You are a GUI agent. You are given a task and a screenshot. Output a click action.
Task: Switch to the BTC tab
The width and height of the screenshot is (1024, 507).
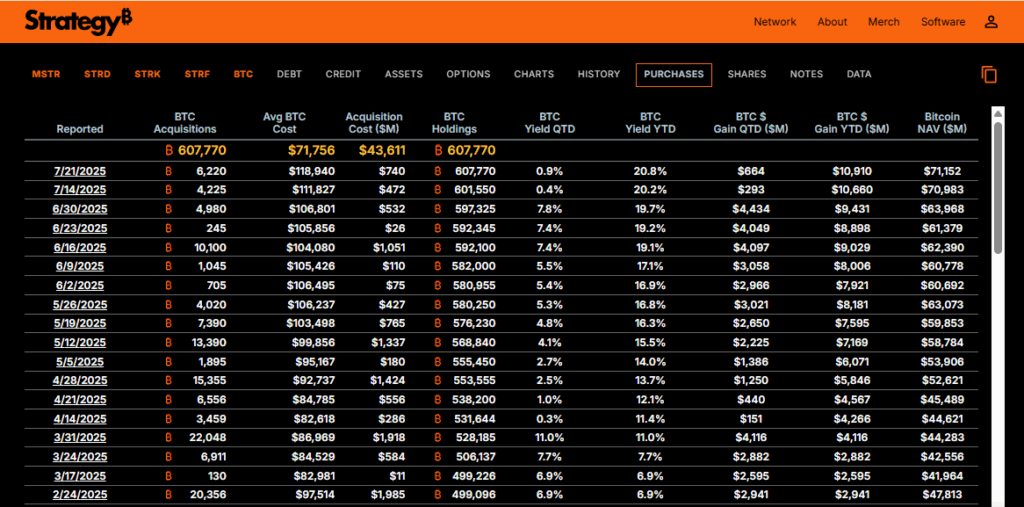(244, 74)
